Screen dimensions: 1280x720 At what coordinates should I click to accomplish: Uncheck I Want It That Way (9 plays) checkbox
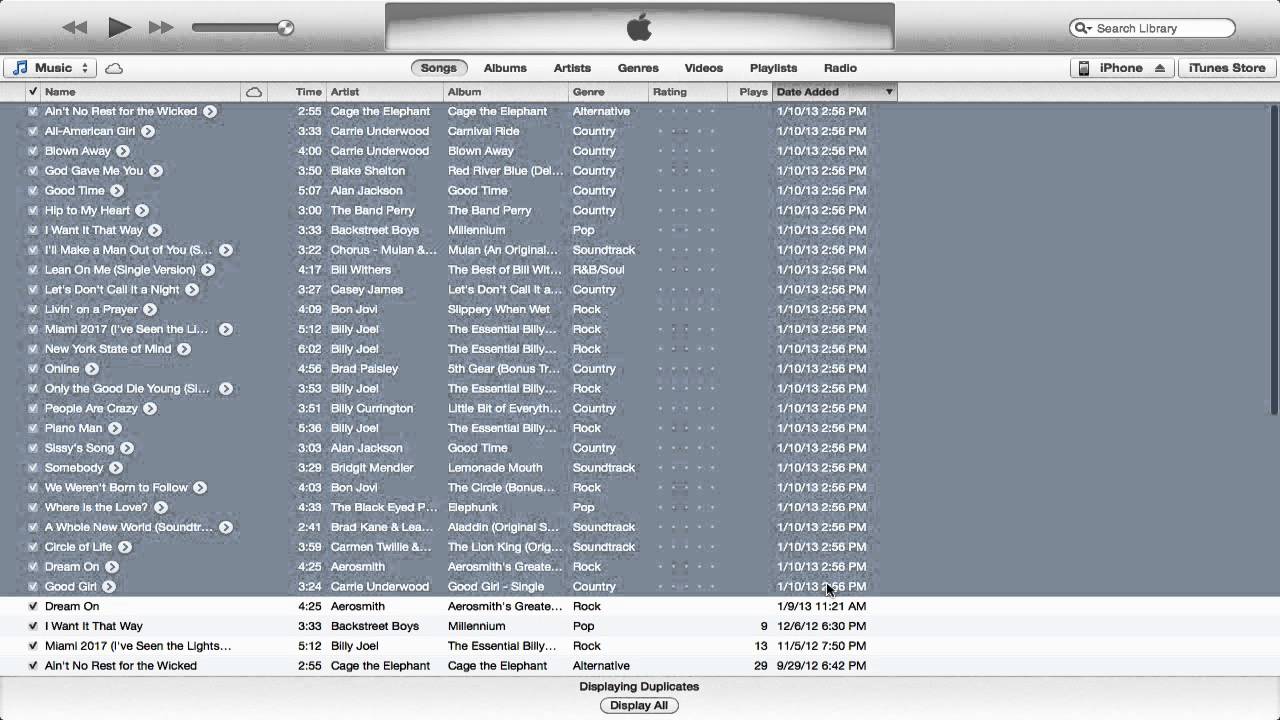[x=33, y=626]
